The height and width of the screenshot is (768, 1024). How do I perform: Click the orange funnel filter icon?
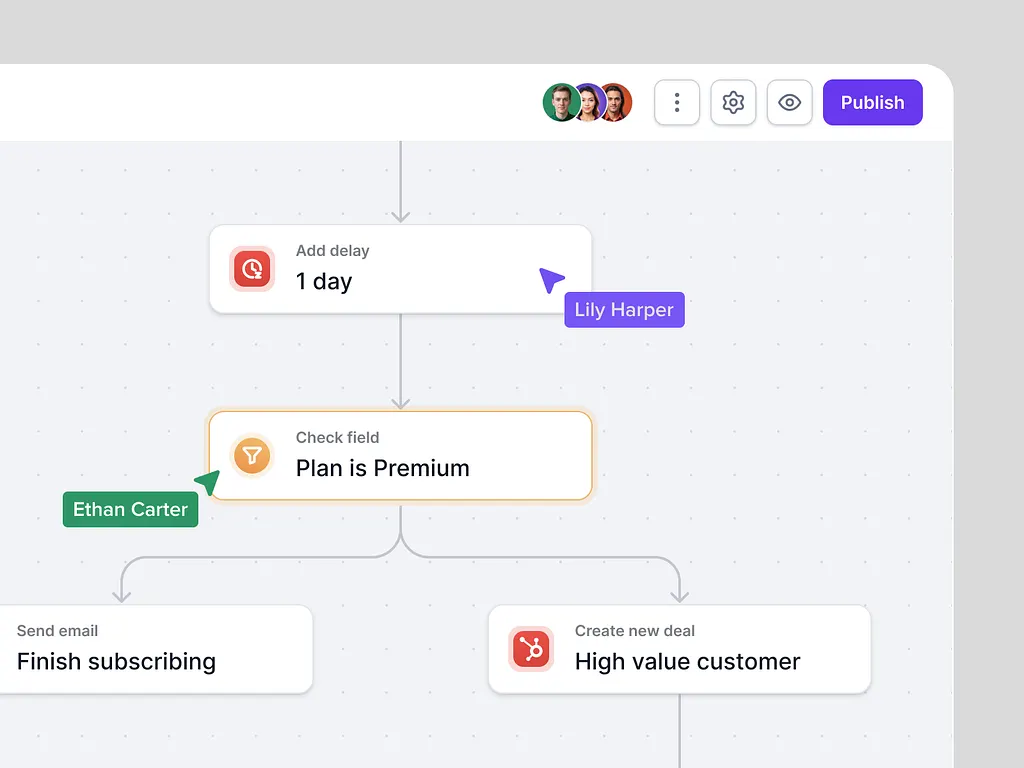[252, 456]
